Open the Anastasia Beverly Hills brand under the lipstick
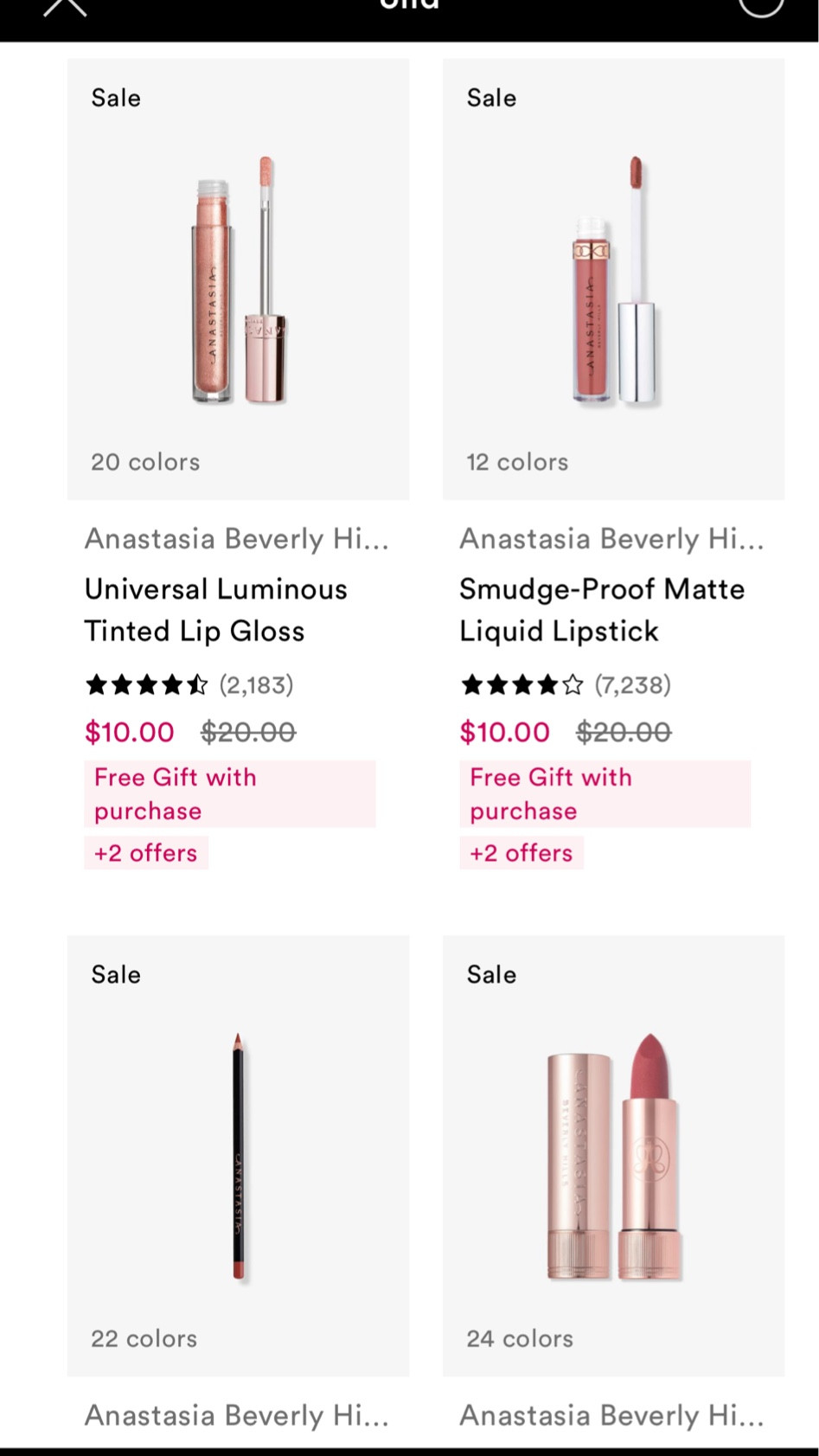819x1456 pixels. point(611,538)
